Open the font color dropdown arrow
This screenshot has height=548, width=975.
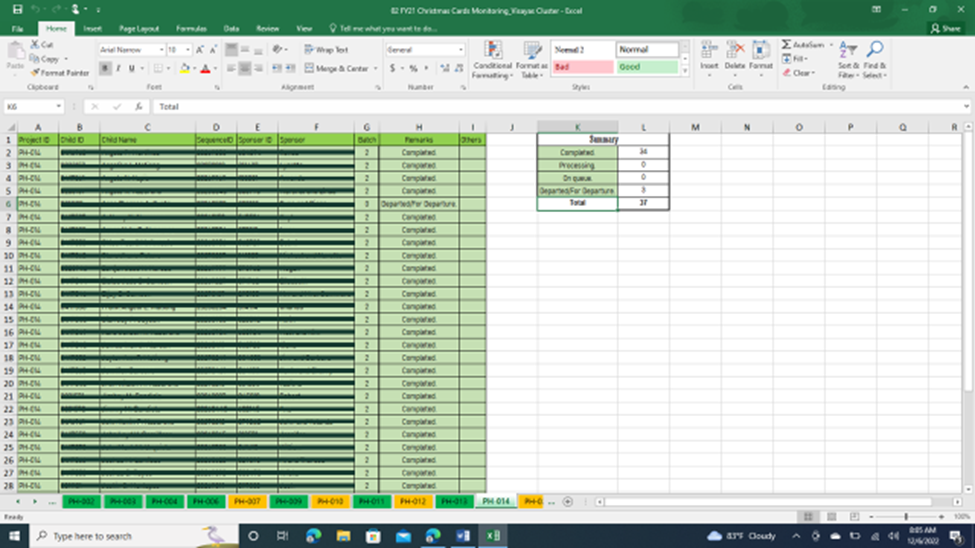pos(215,68)
